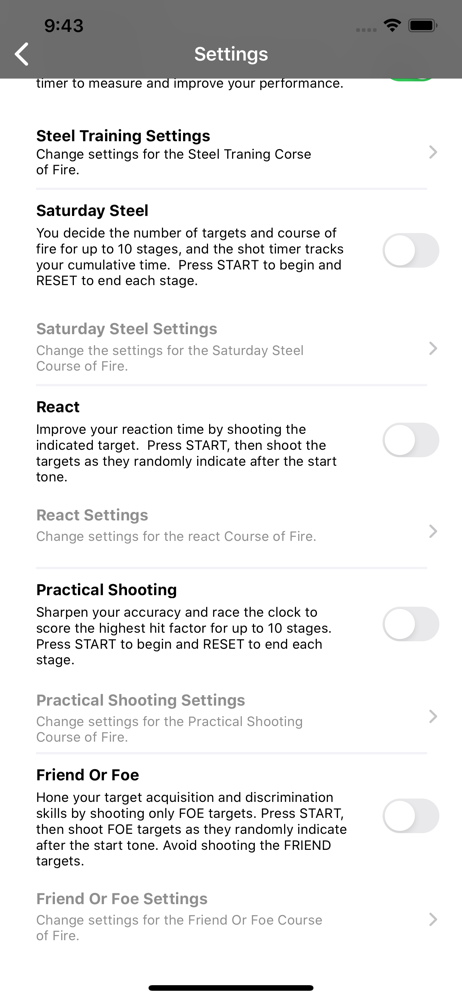Turn on the React toggle
The width and height of the screenshot is (462, 1000).
[x=411, y=440]
